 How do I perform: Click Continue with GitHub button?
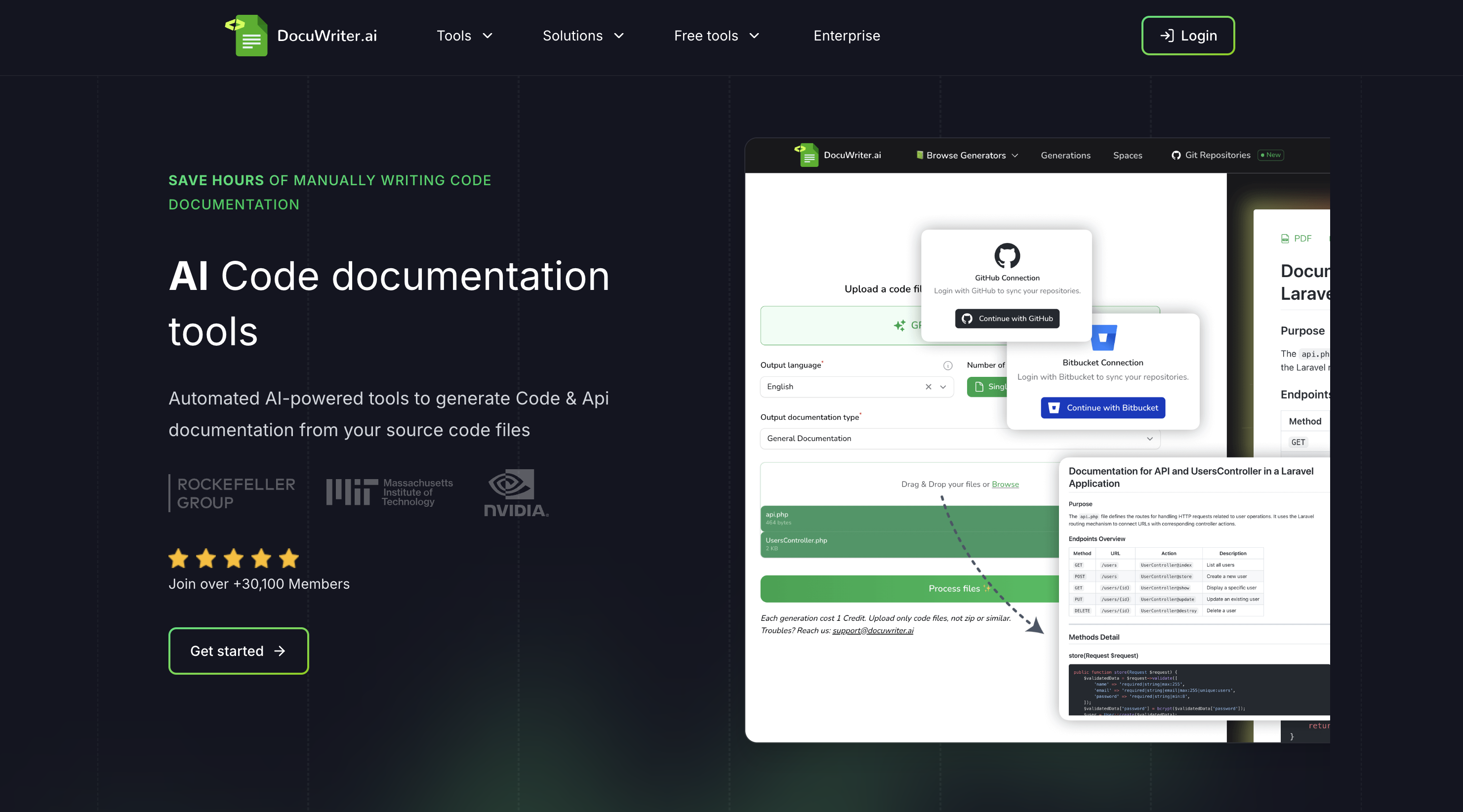point(1007,319)
